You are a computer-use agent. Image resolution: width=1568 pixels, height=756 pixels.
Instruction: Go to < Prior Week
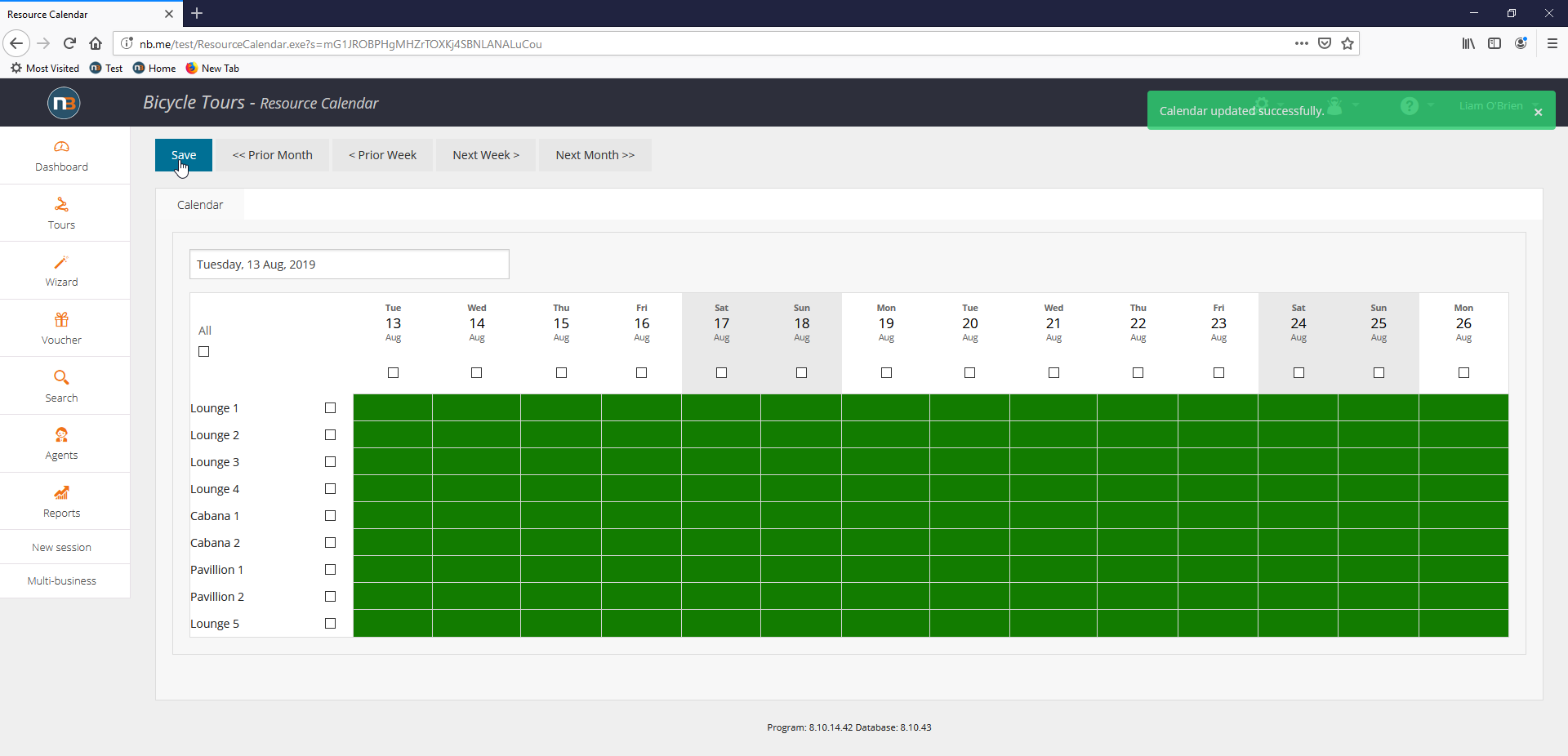[x=383, y=155]
